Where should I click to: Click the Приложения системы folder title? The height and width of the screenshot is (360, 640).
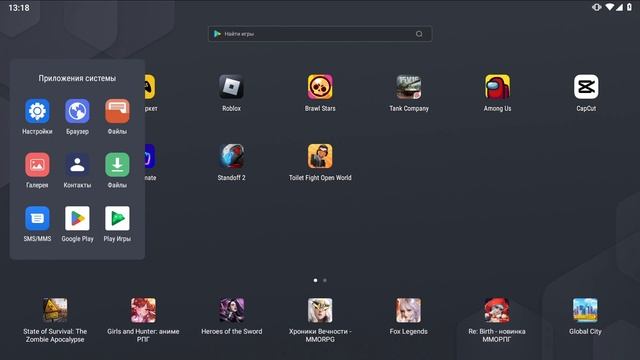[77, 78]
